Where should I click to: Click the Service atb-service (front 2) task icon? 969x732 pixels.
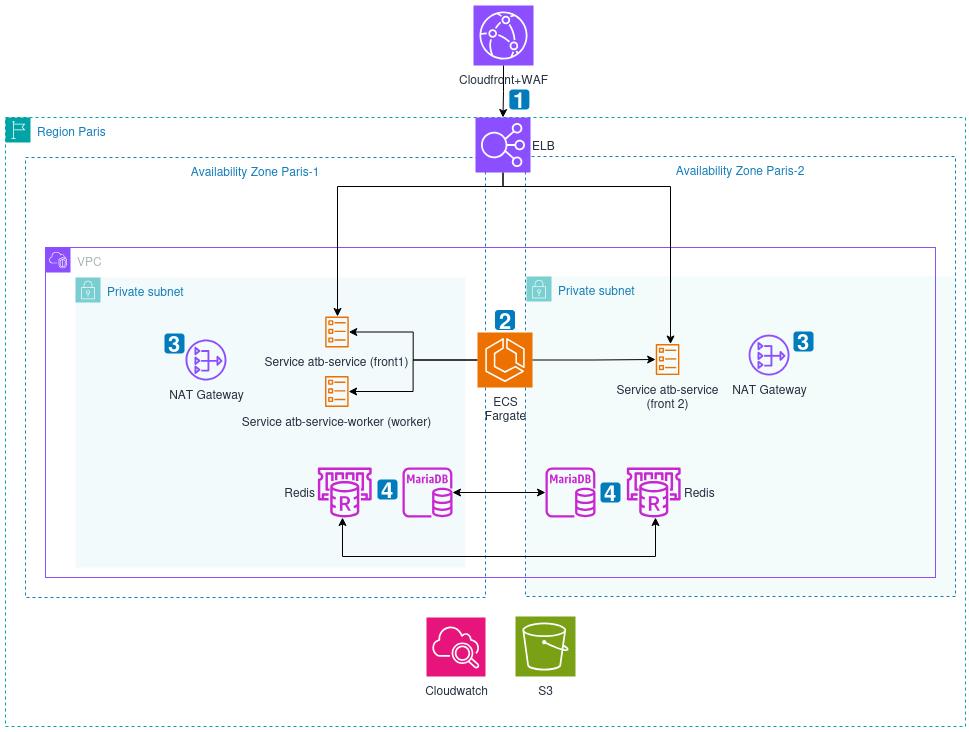[667, 357]
